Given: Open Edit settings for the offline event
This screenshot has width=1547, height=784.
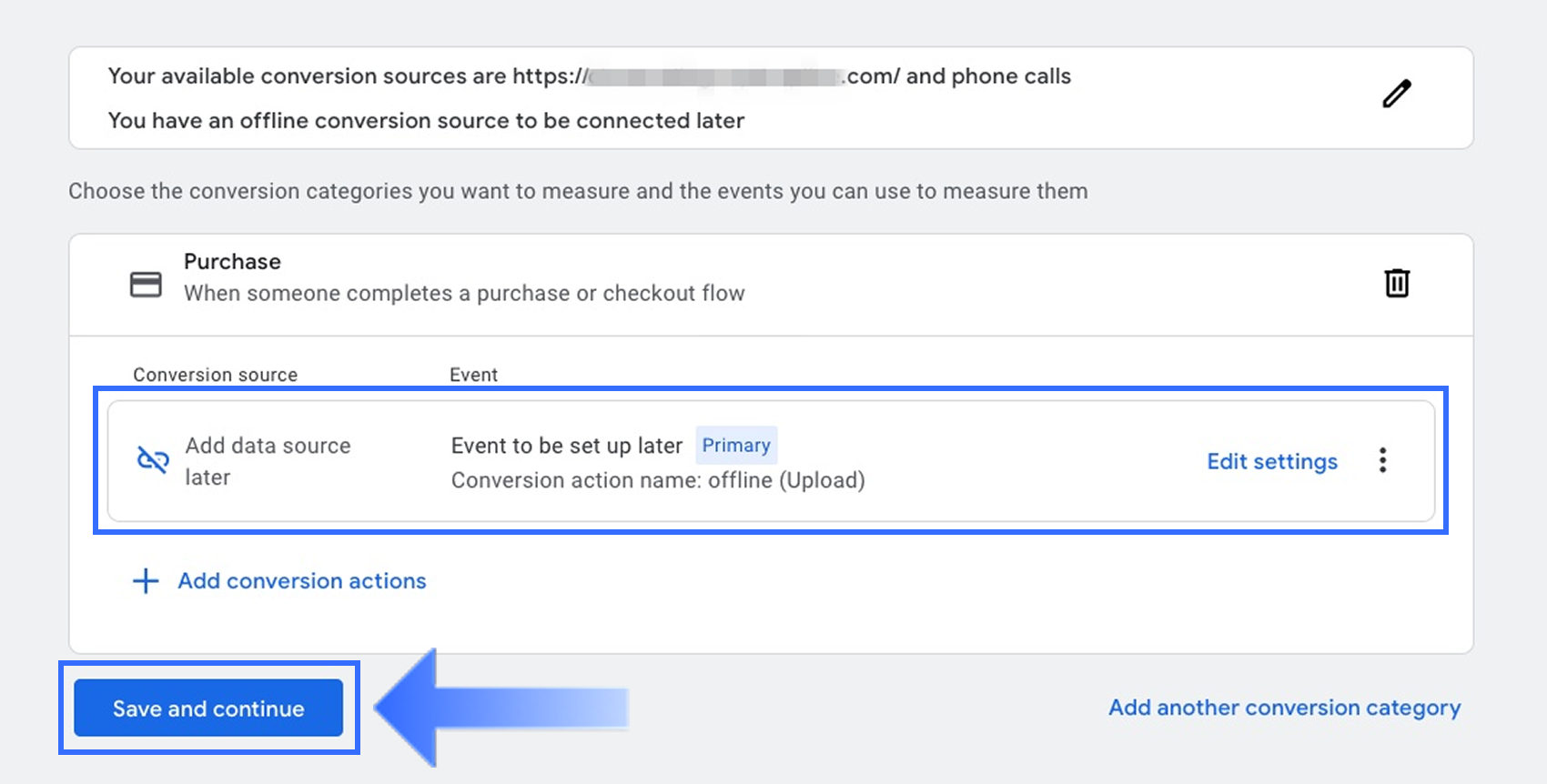Looking at the screenshot, I should (x=1271, y=462).
